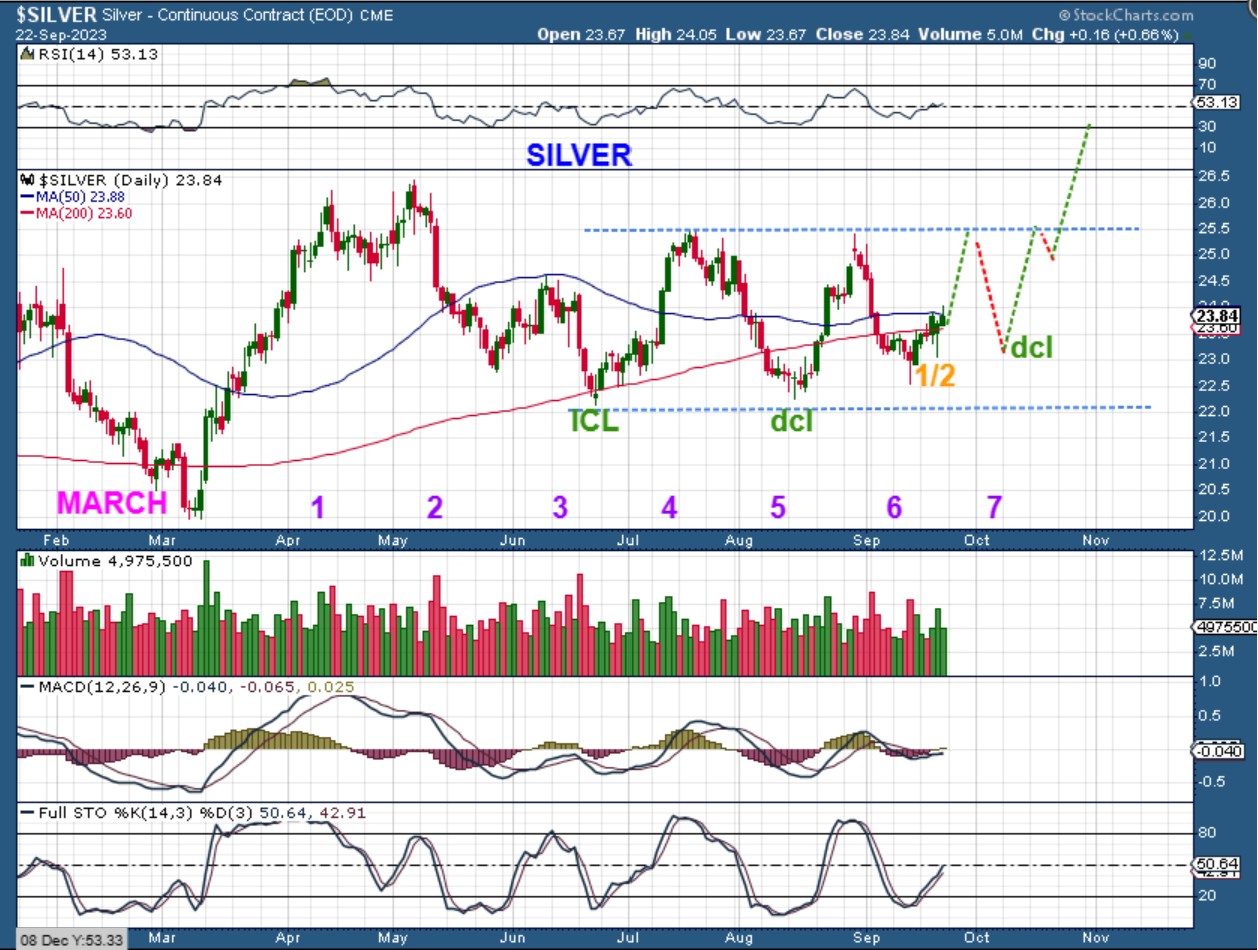This screenshot has width=1258, height=950.
Task: Click the candlestick icon beside $SILVER (Daily)
Action: coord(27,180)
